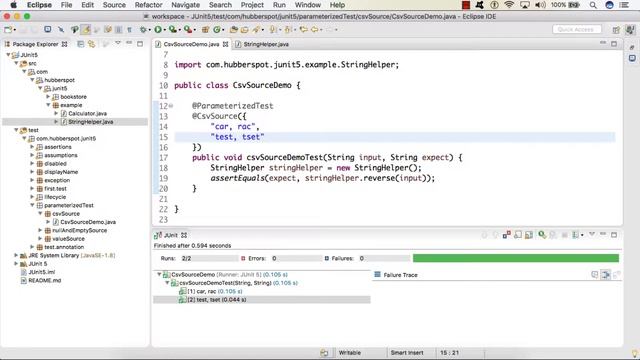Click the Debug bug toolbar icon
Viewport: 640px width, 360px height.
coord(143,29)
